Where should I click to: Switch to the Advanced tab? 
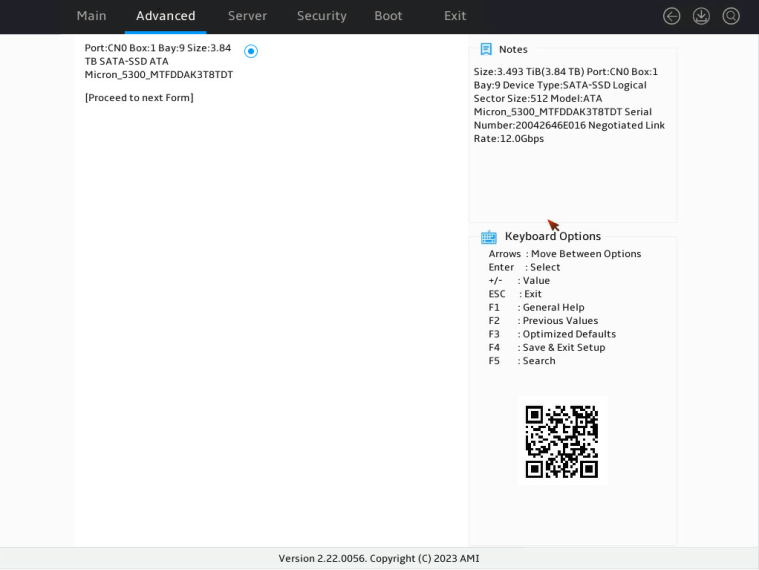[x=166, y=16]
